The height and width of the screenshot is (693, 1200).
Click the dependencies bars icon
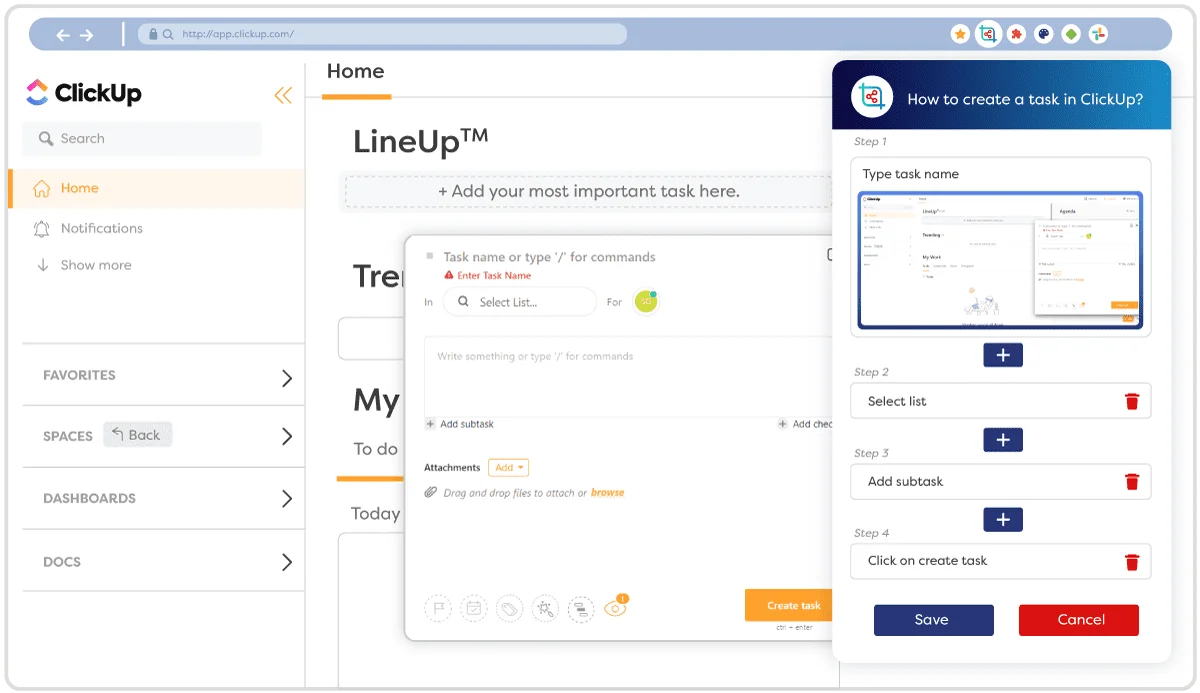(x=581, y=607)
